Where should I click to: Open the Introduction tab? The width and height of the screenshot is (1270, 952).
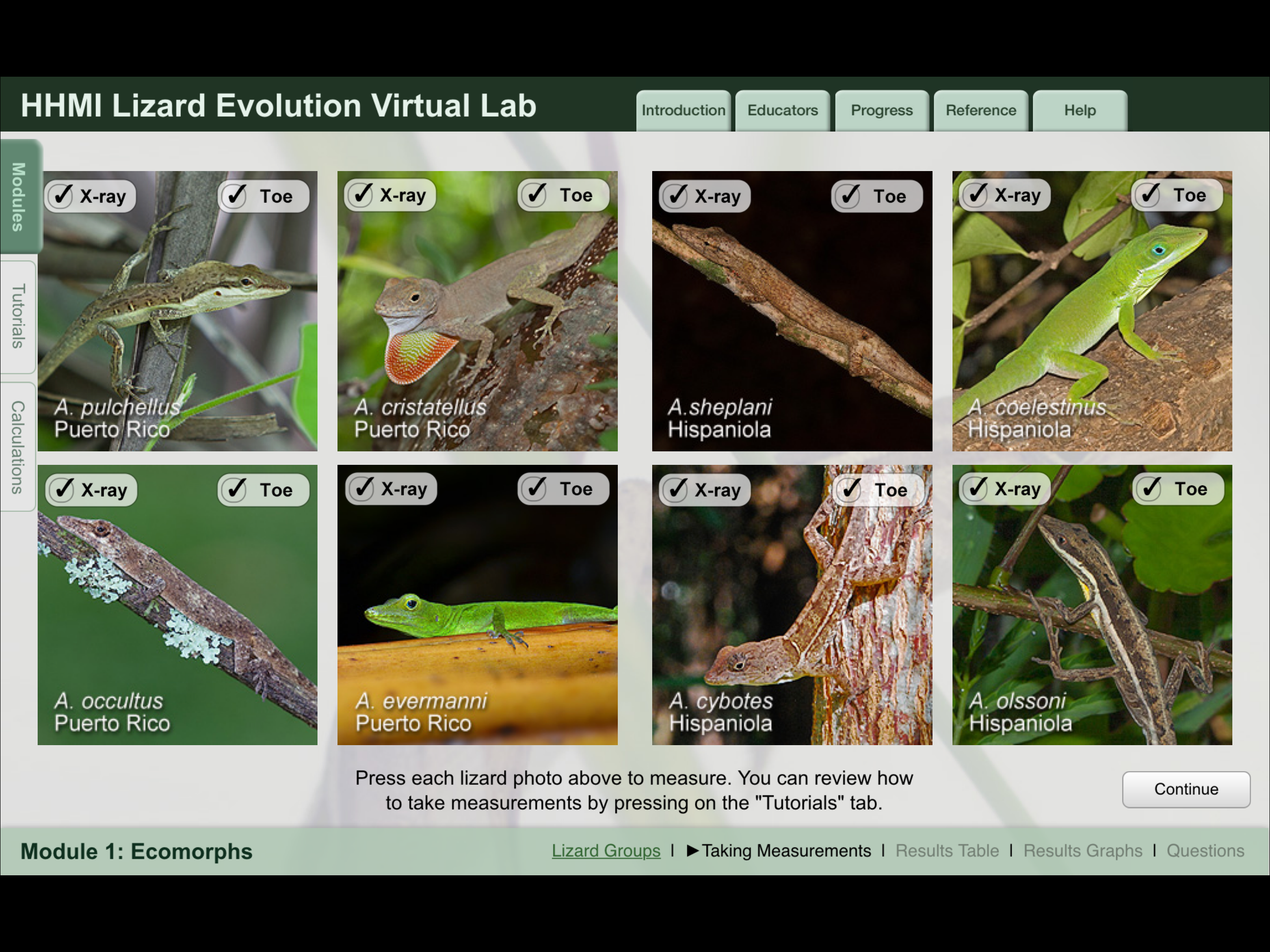tap(683, 110)
